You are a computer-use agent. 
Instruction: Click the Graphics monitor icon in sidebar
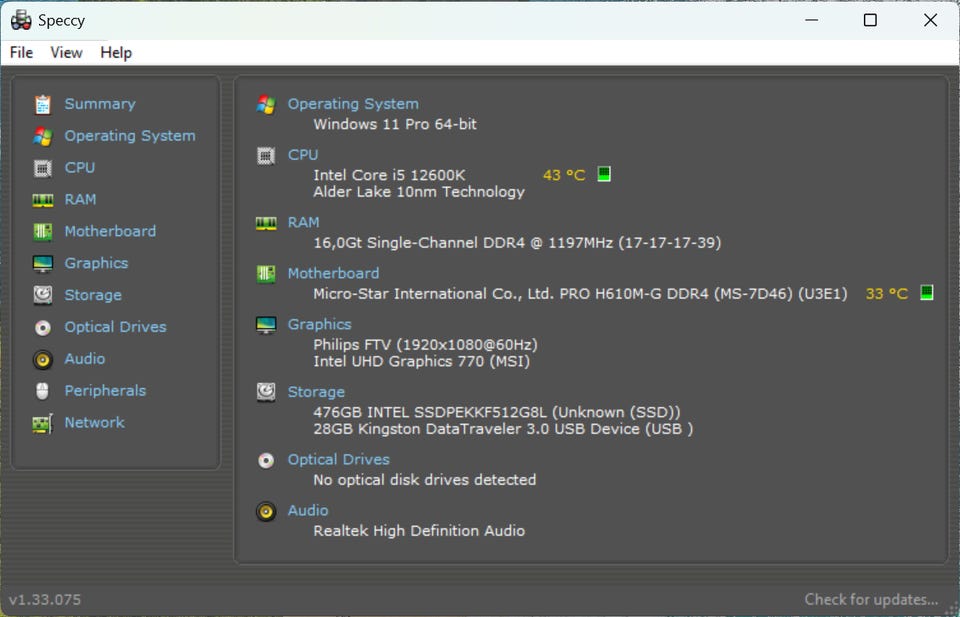click(x=42, y=264)
